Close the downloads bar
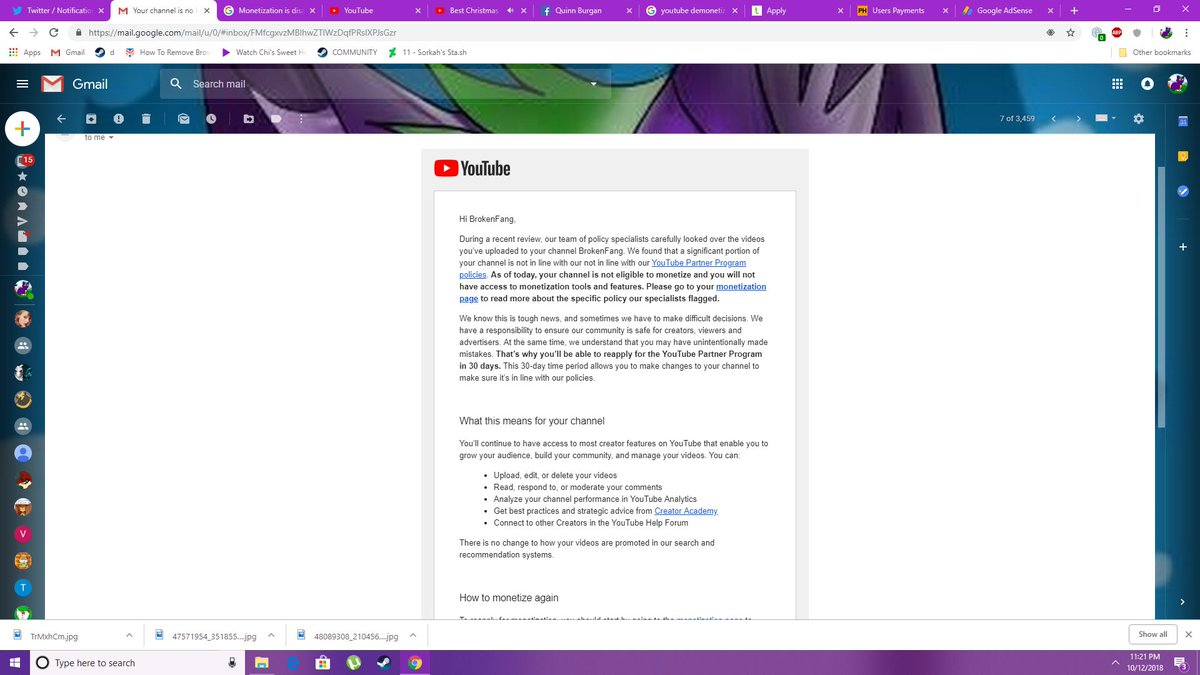The height and width of the screenshot is (675, 1200). (1187, 634)
